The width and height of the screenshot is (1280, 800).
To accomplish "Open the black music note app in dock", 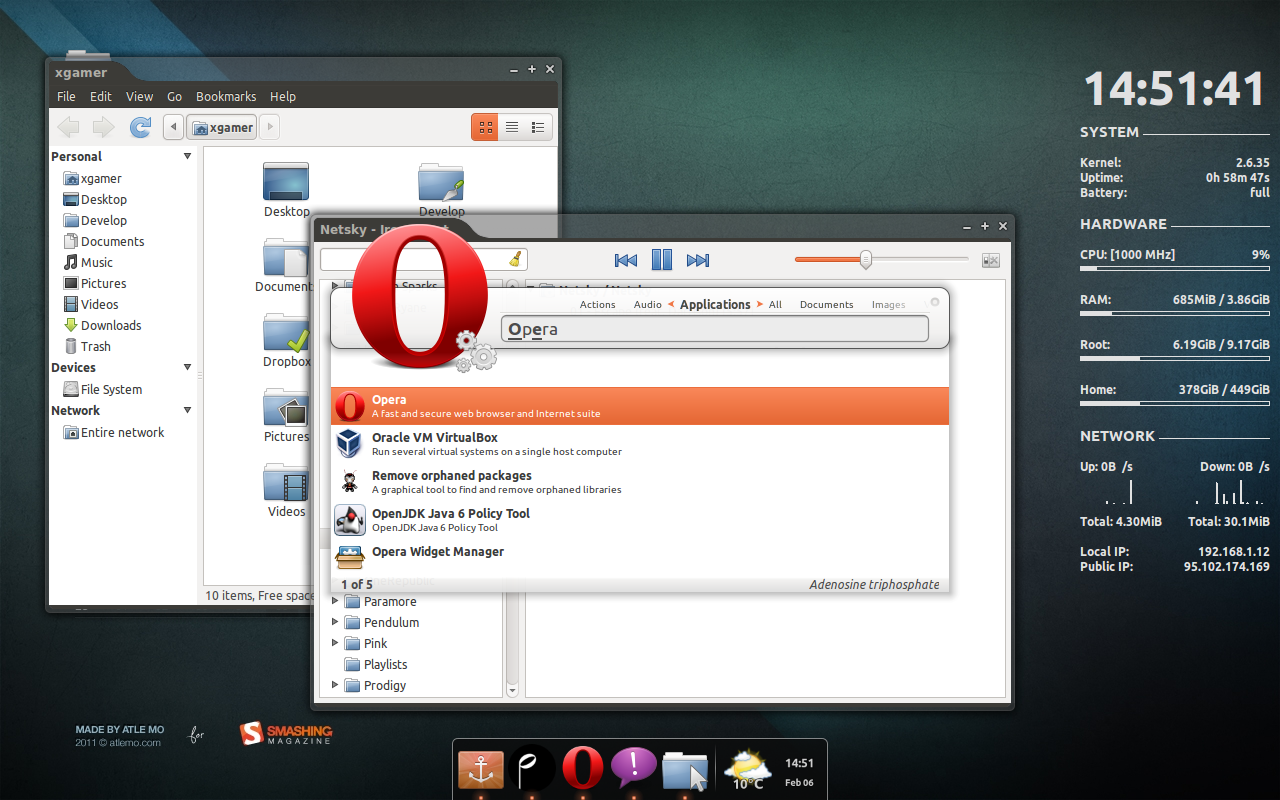I will (531, 768).
